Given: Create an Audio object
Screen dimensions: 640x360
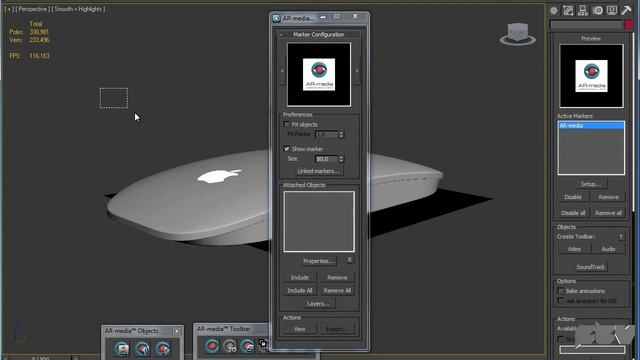Looking at the screenshot, I should point(608,249).
